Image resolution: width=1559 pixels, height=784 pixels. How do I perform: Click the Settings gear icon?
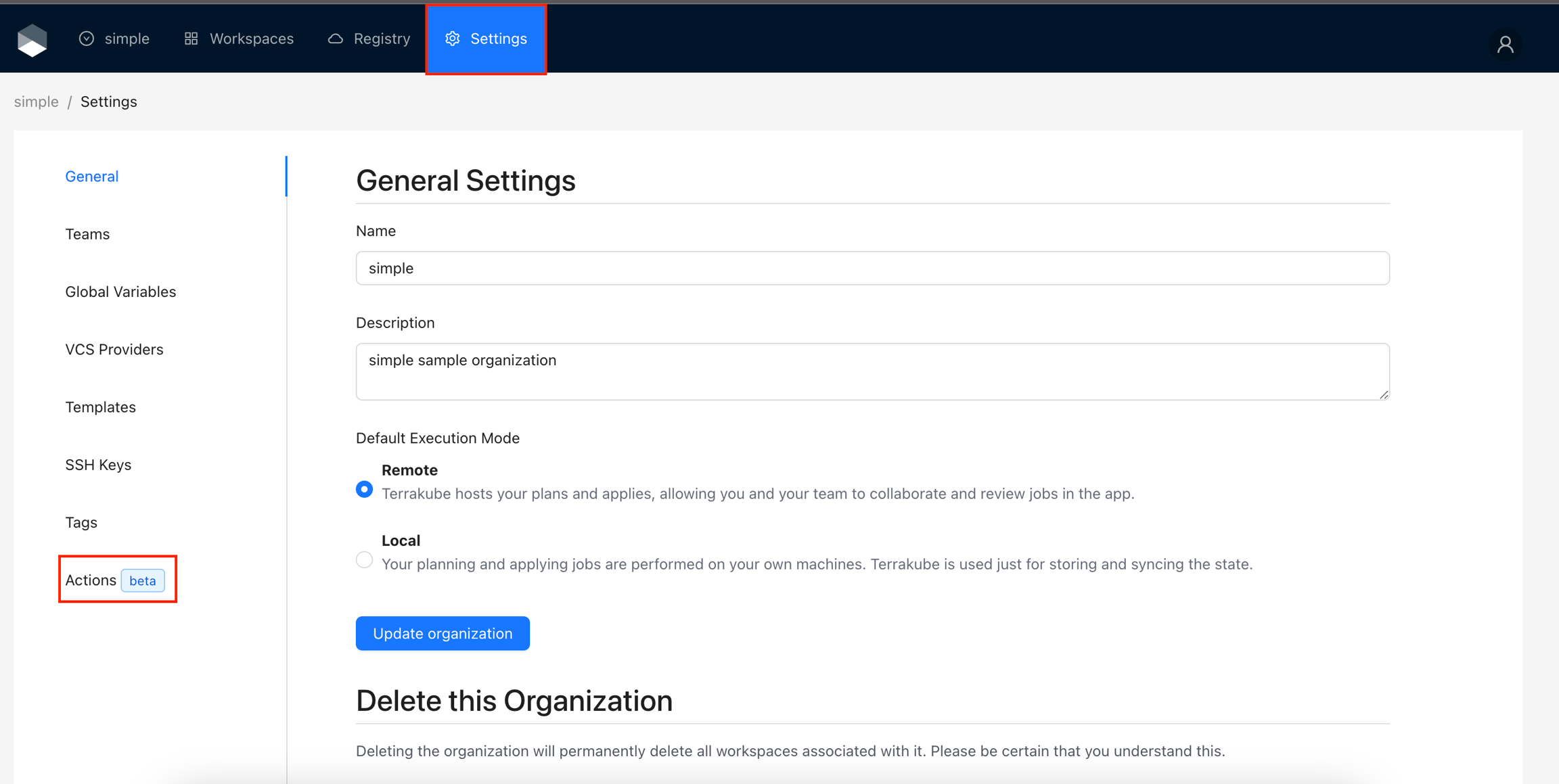tap(452, 39)
